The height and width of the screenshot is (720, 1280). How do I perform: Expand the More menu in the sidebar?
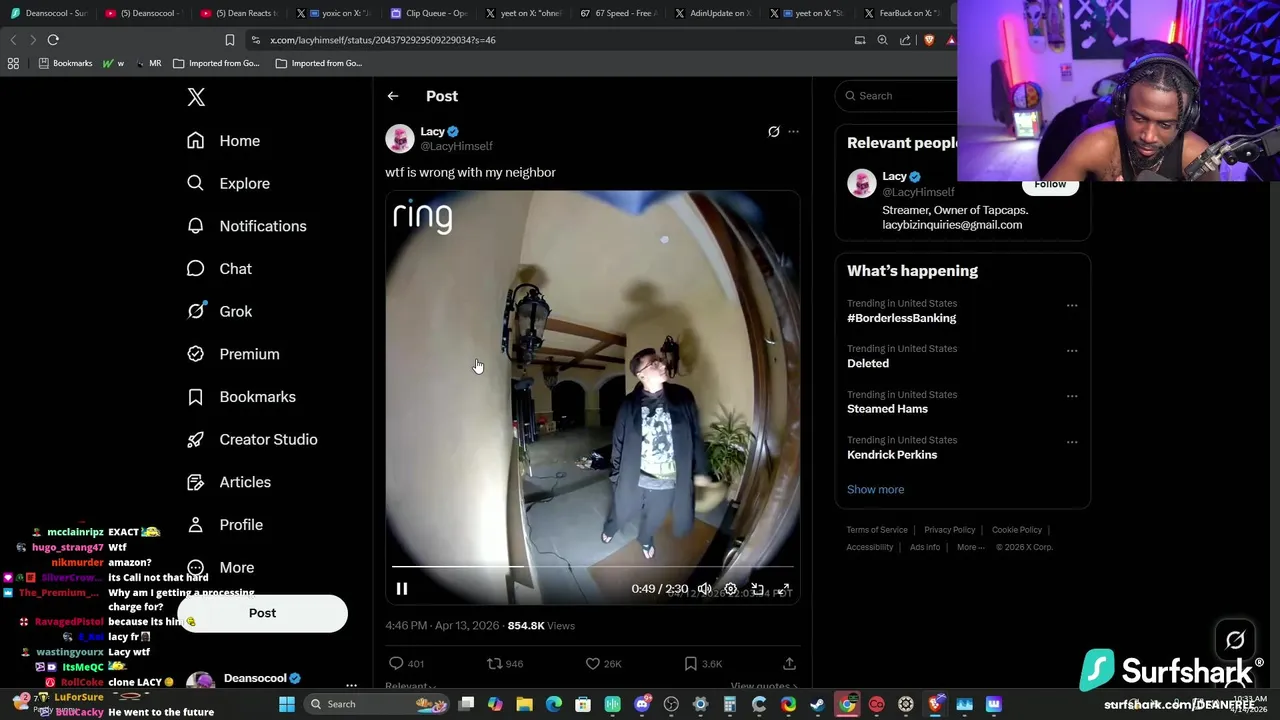click(x=220, y=567)
